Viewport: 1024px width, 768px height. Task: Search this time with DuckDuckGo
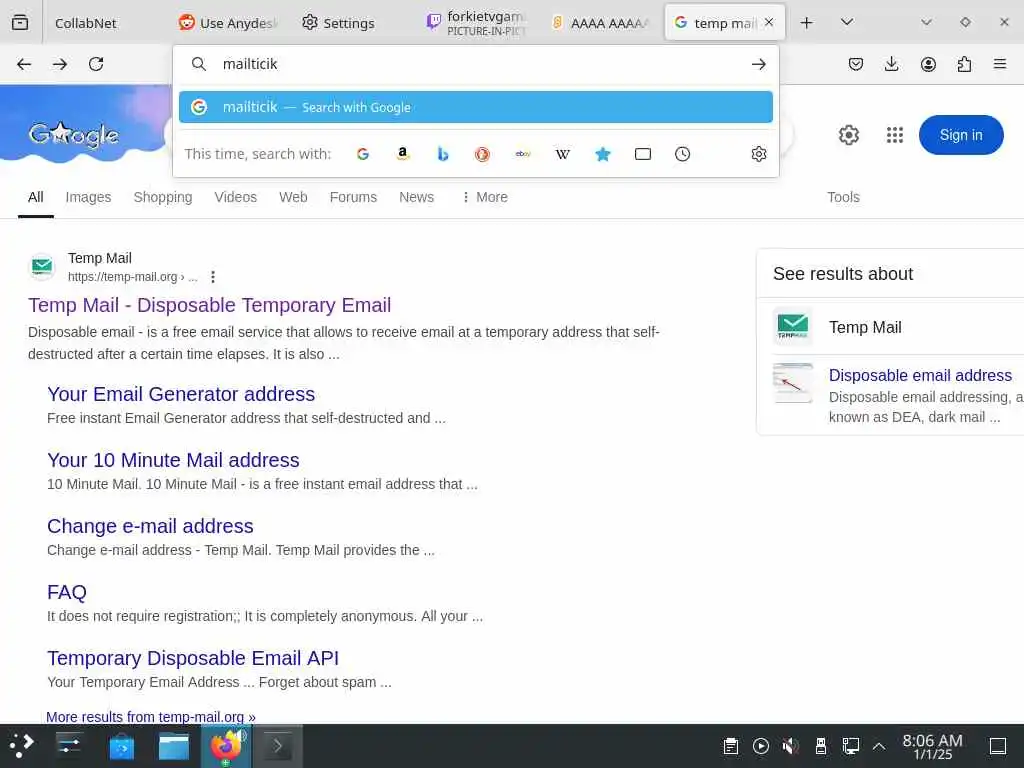(483, 154)
